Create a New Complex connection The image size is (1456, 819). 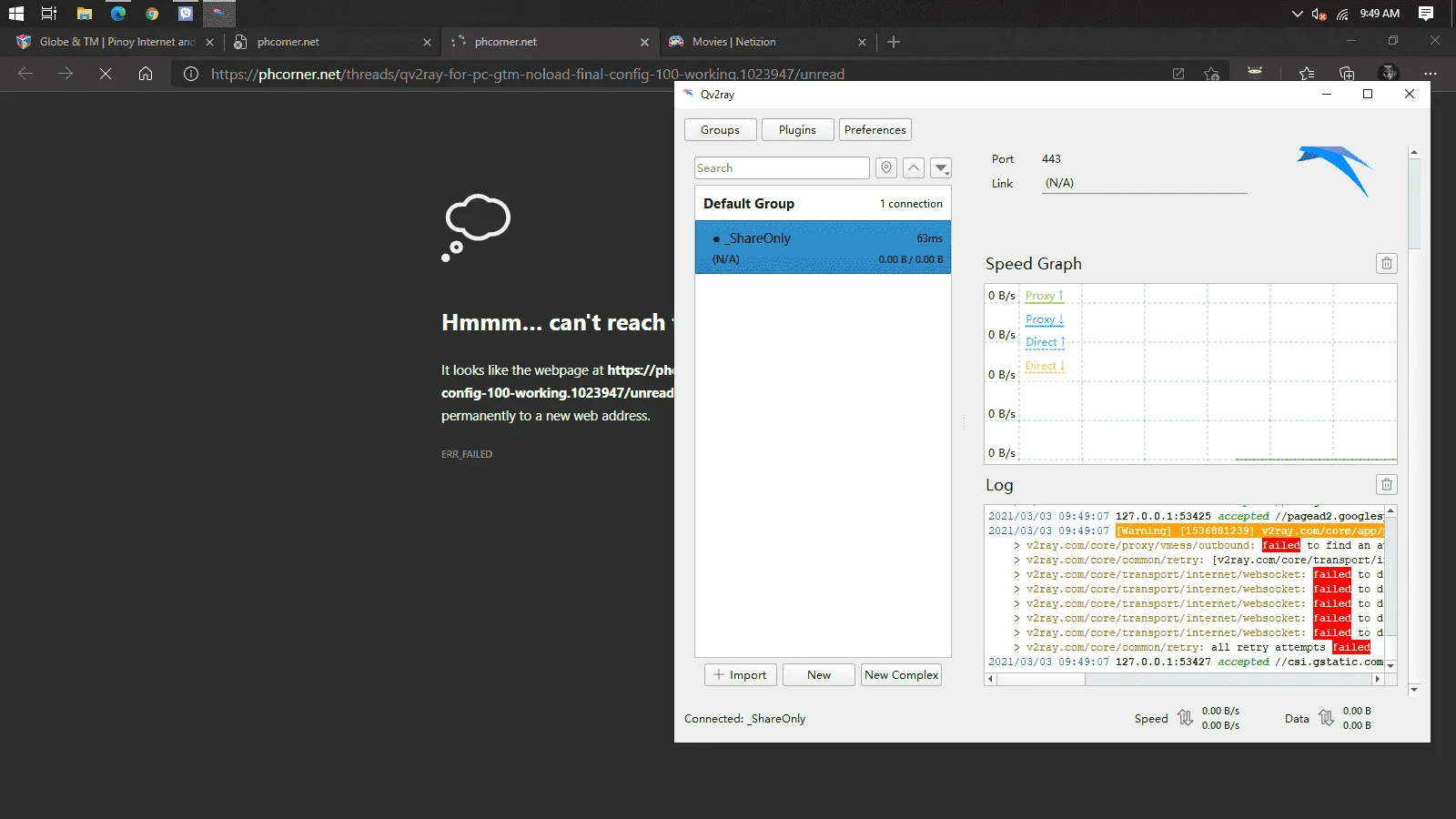tap(901, 675)
